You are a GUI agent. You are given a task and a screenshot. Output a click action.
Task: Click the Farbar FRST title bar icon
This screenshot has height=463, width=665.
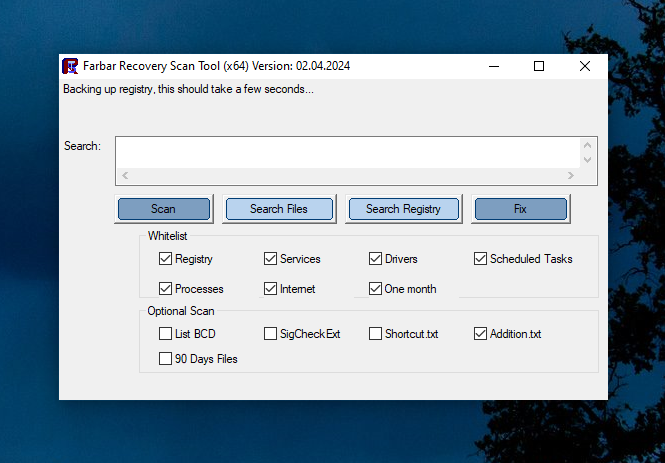click(x=70, y=66)
